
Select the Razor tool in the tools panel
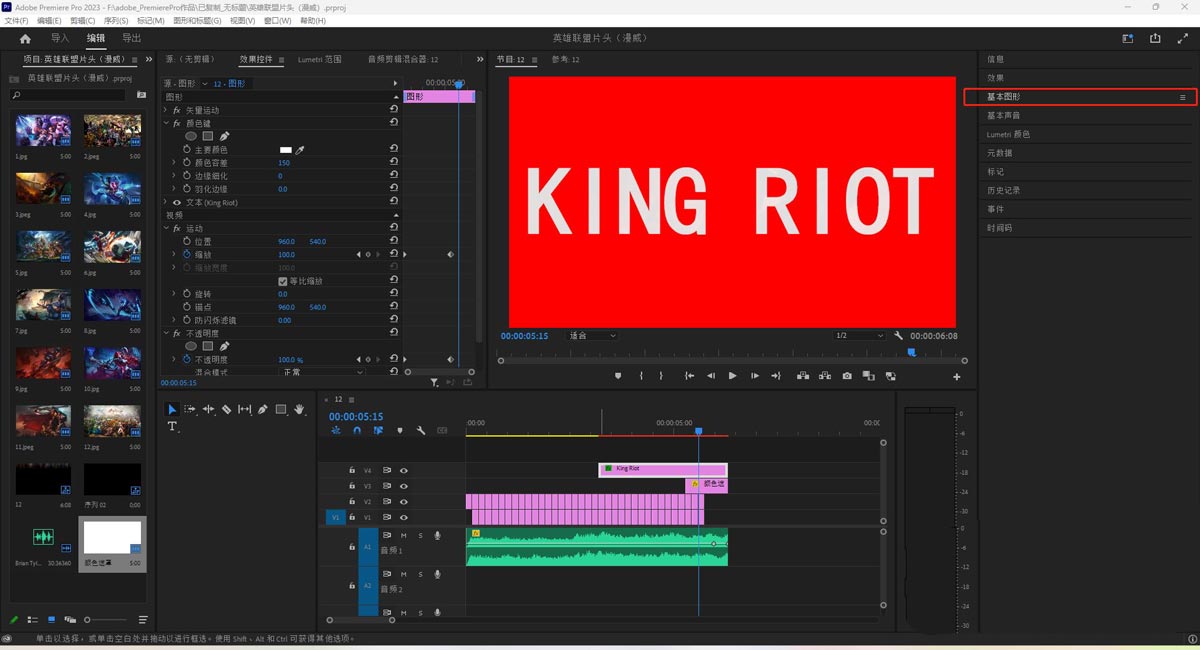click(x=227, y=409)
